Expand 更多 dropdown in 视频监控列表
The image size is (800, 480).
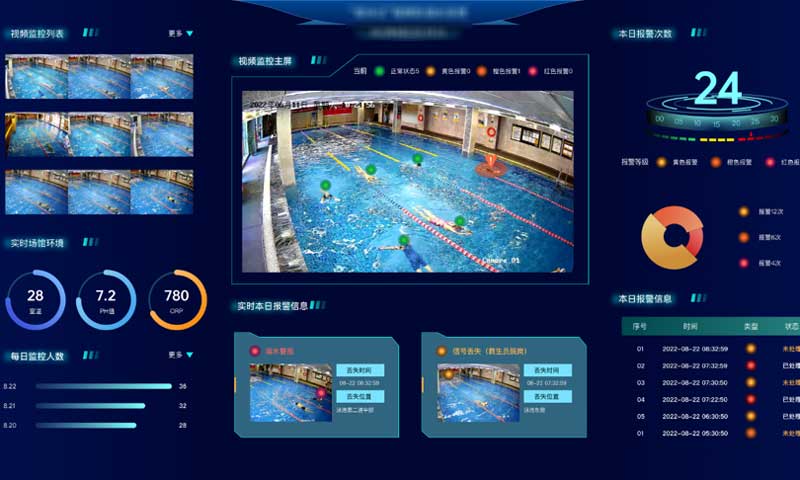(180, 33)
